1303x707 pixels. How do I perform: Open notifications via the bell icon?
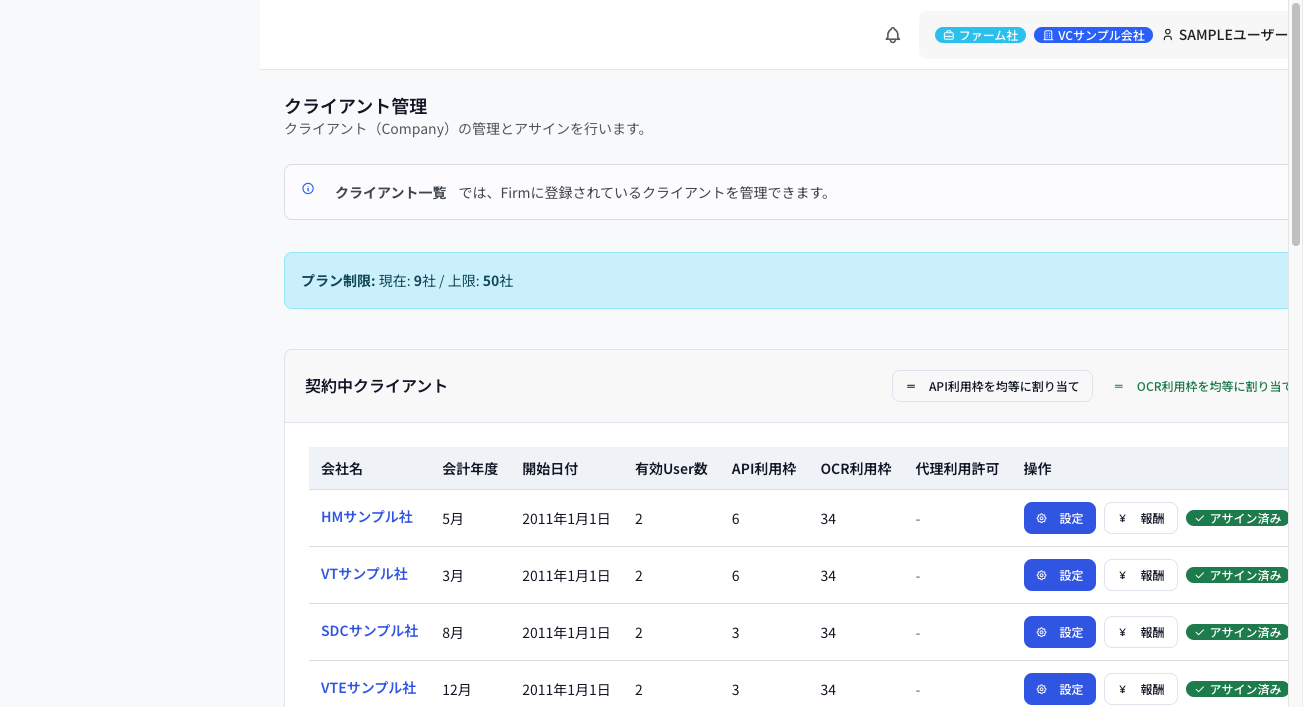(892, 34)
